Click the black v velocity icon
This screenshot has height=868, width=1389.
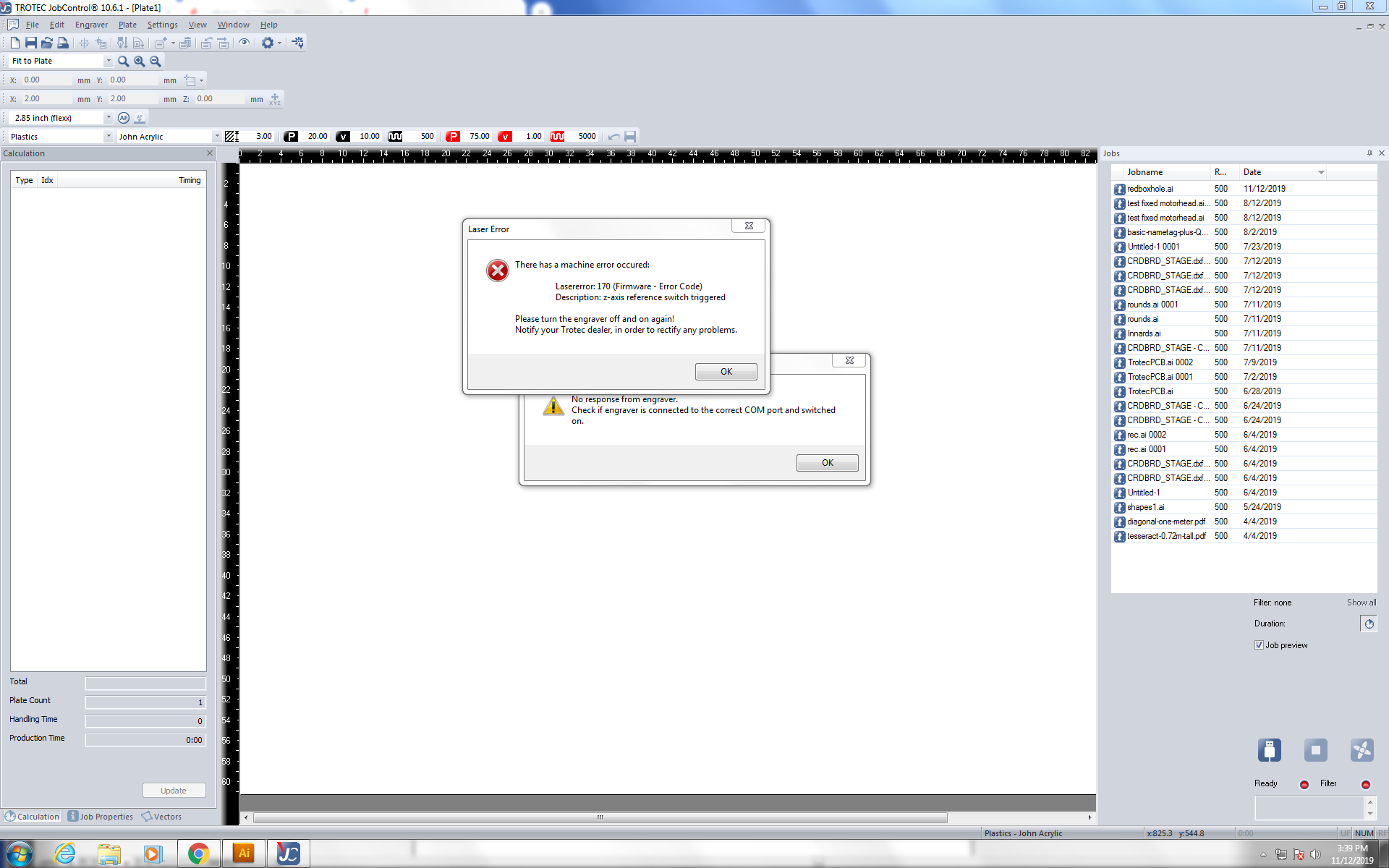point(343,136)
